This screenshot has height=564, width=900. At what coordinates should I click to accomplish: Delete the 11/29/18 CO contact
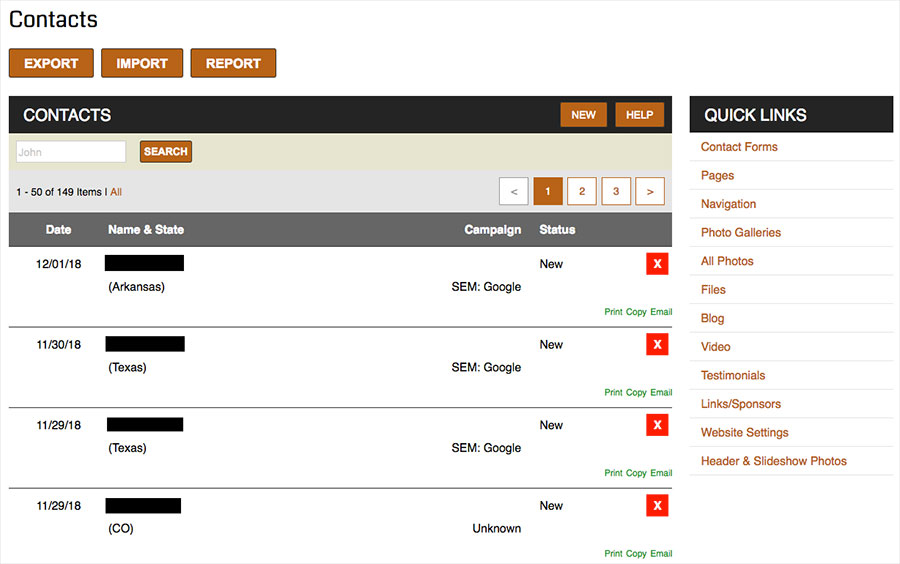657,505
